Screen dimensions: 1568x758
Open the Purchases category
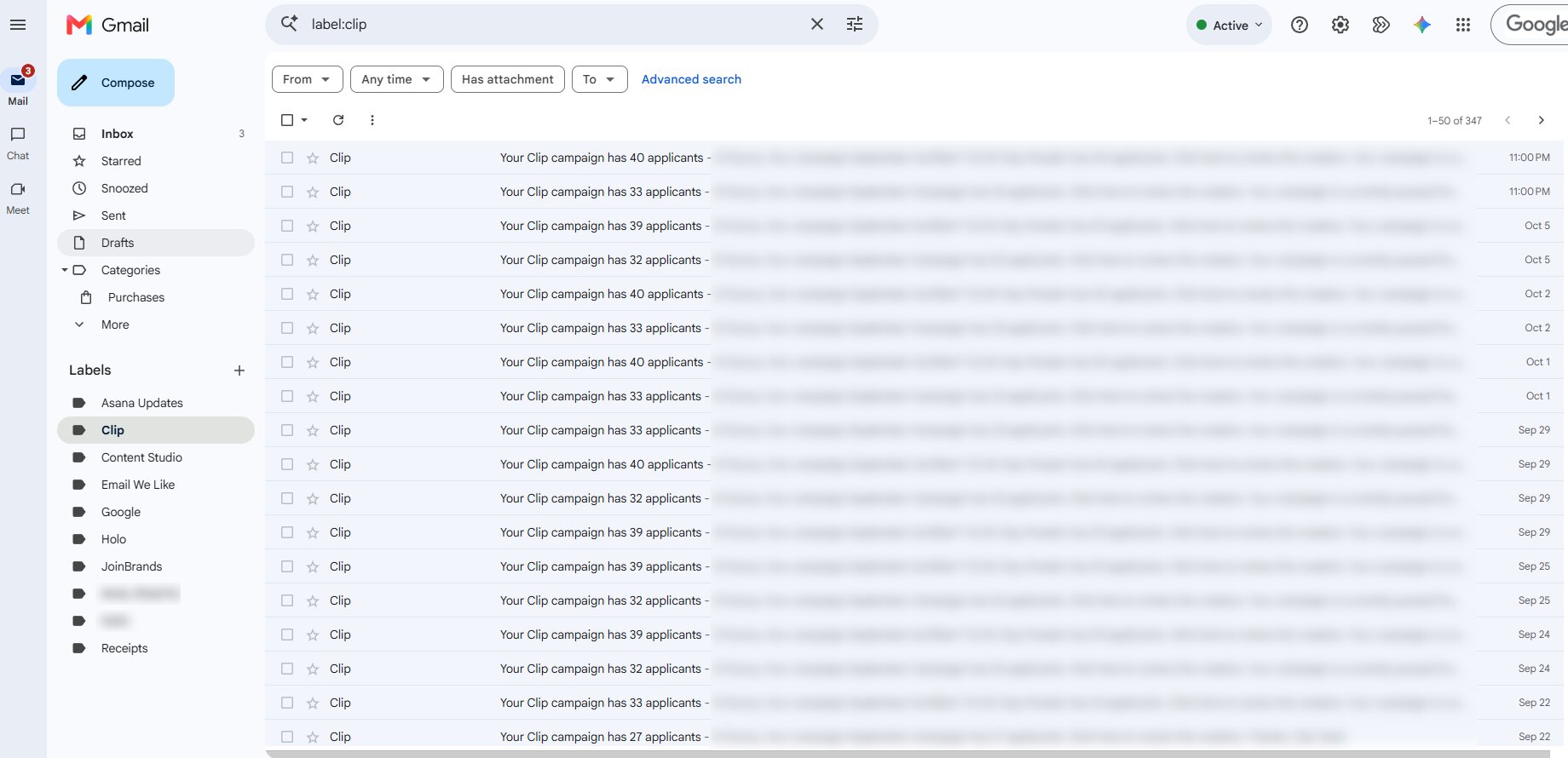click(x=156, y=297)
